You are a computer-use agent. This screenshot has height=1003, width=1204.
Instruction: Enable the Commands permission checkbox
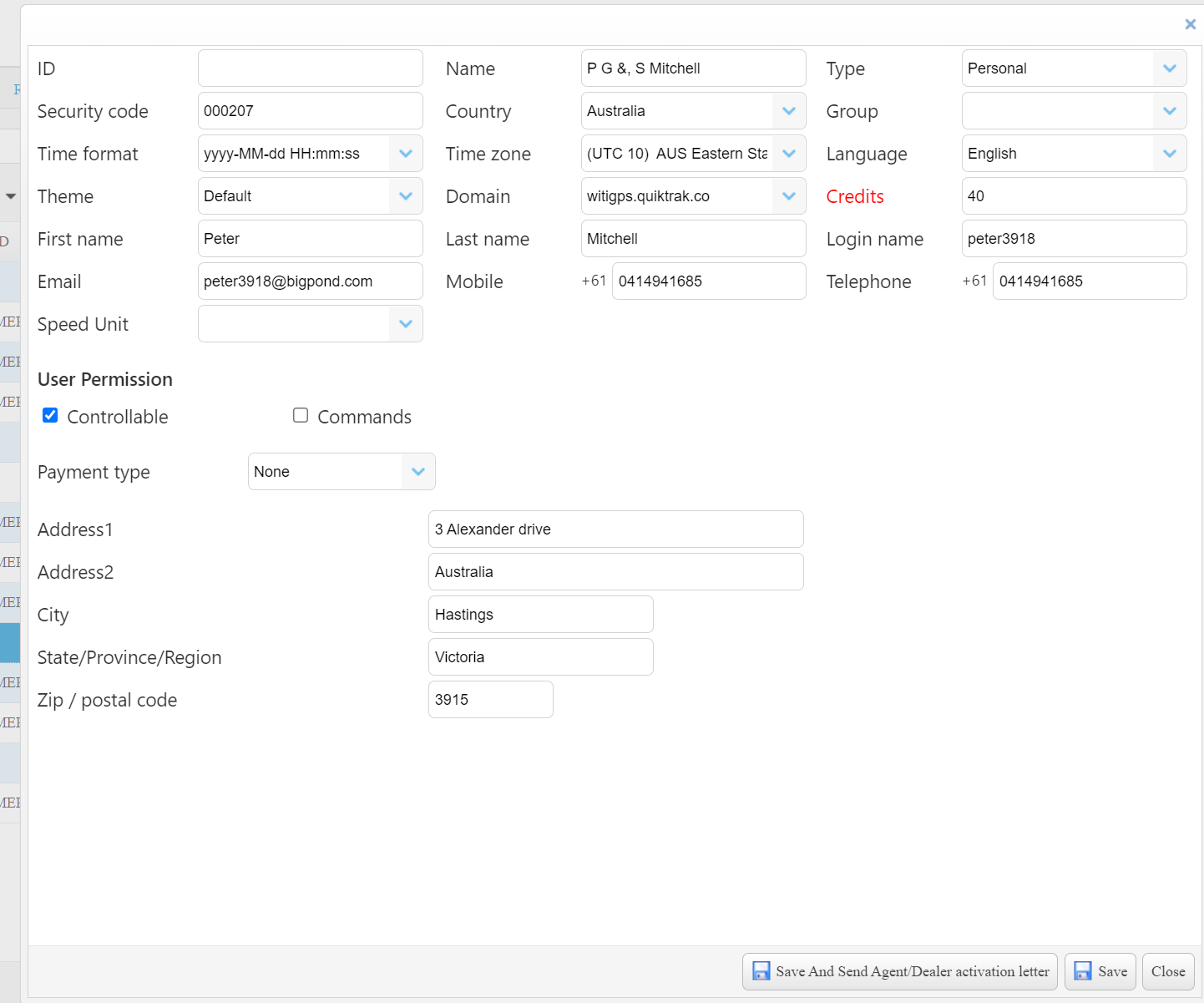[301, 415]
